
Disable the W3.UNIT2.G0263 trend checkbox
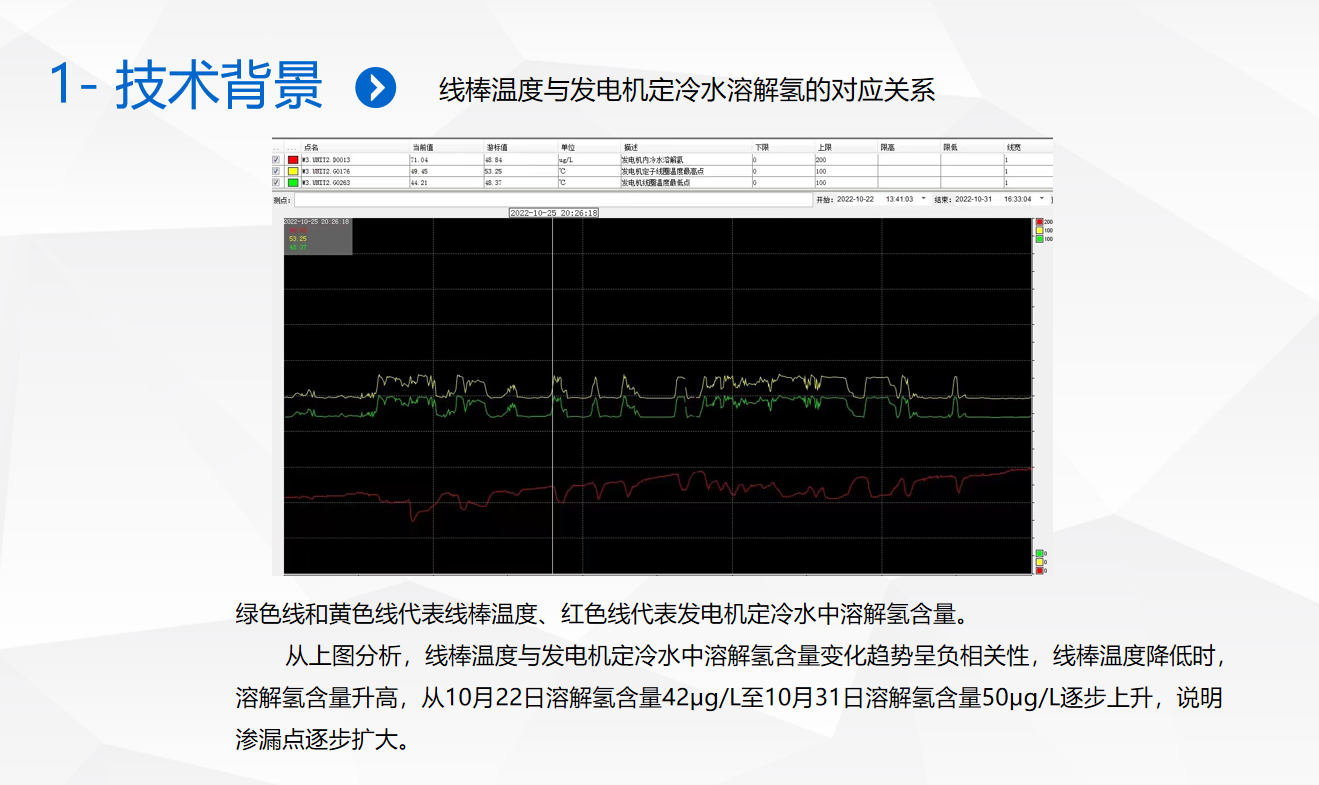(277, 183)
